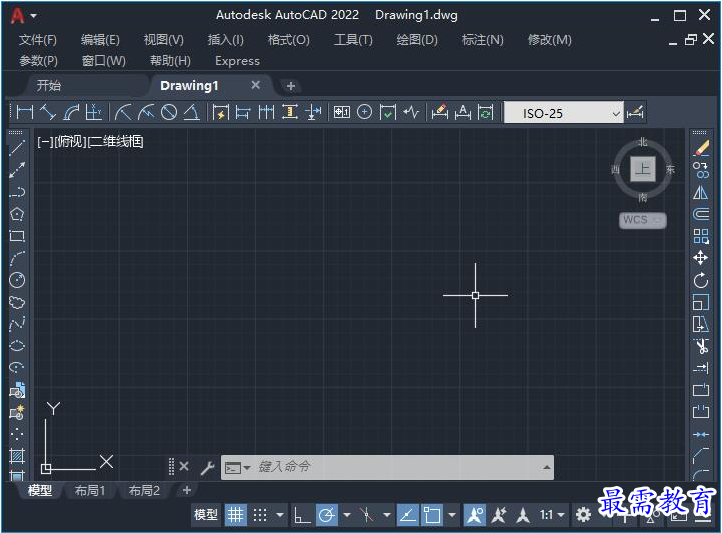The width and height of the screenshot is (722, 533).
Task: Select the Line draw tool
Action: [x=17, y=148]
